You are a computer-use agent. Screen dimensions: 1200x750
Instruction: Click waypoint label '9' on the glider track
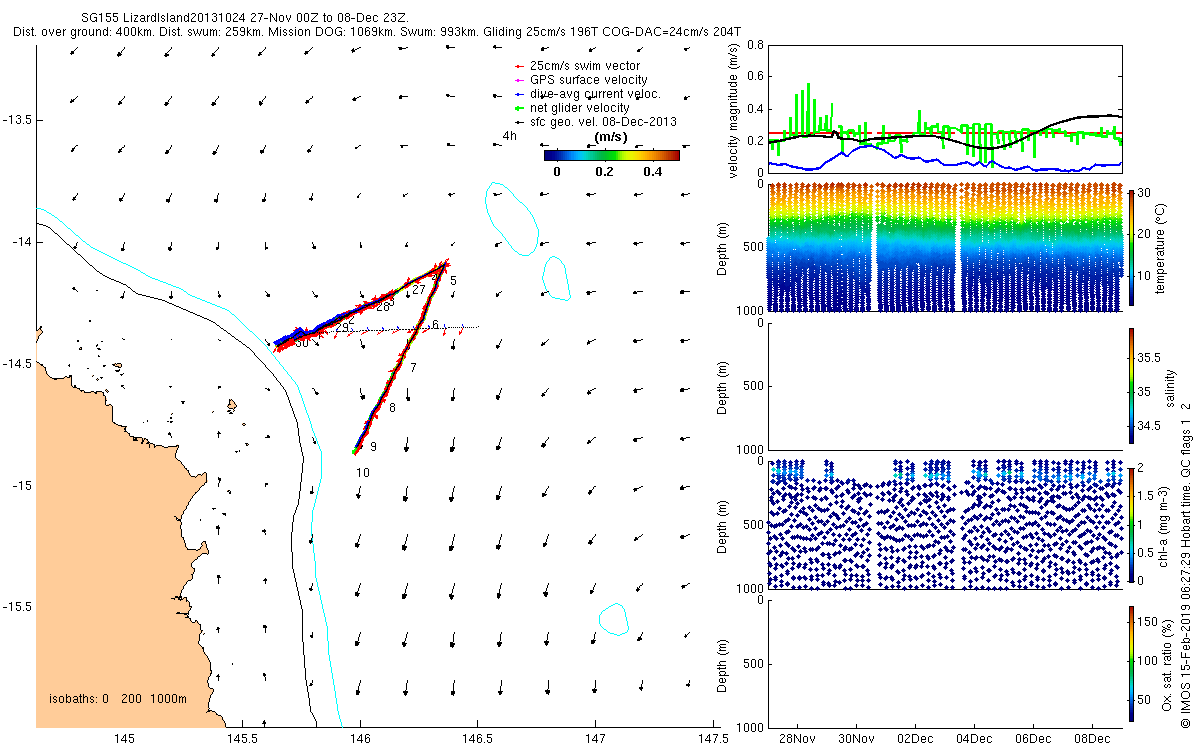coord(373,447)
